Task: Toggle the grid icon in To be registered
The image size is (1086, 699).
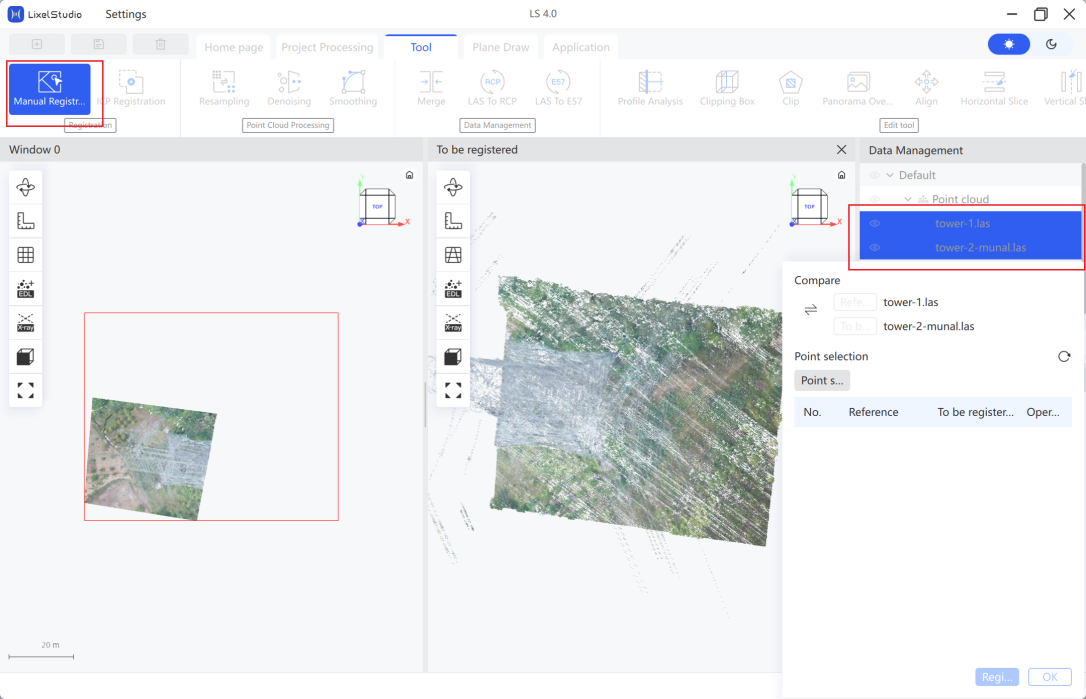Action: 453,255
